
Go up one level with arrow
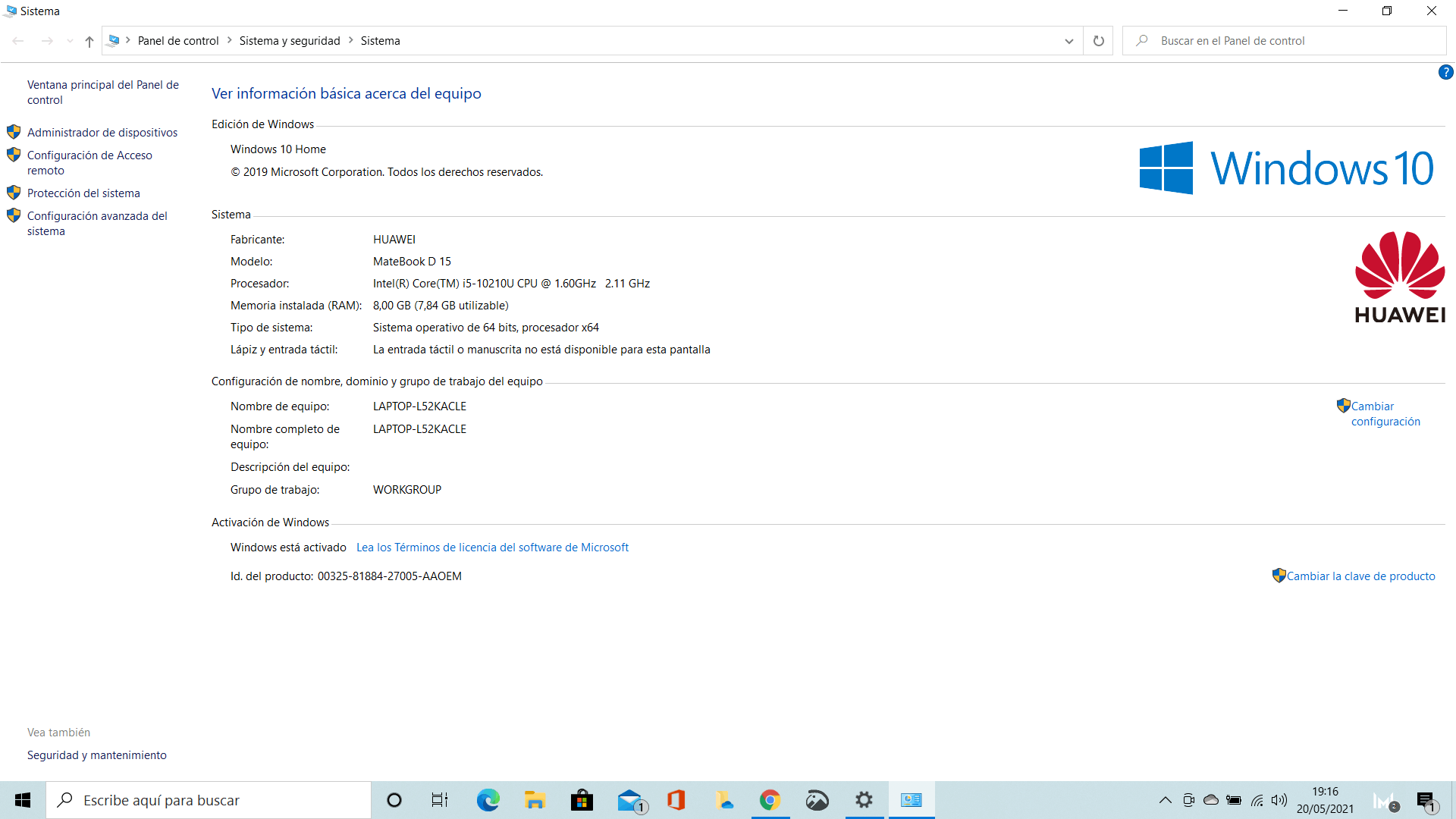(89, 42)
